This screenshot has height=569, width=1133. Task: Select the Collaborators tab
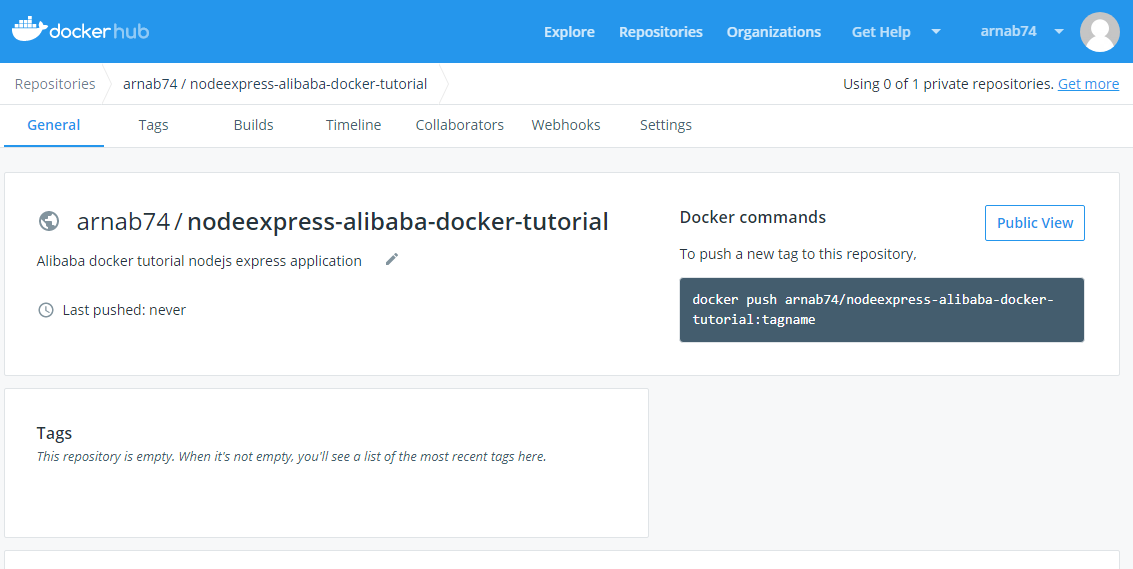point(459,125)
